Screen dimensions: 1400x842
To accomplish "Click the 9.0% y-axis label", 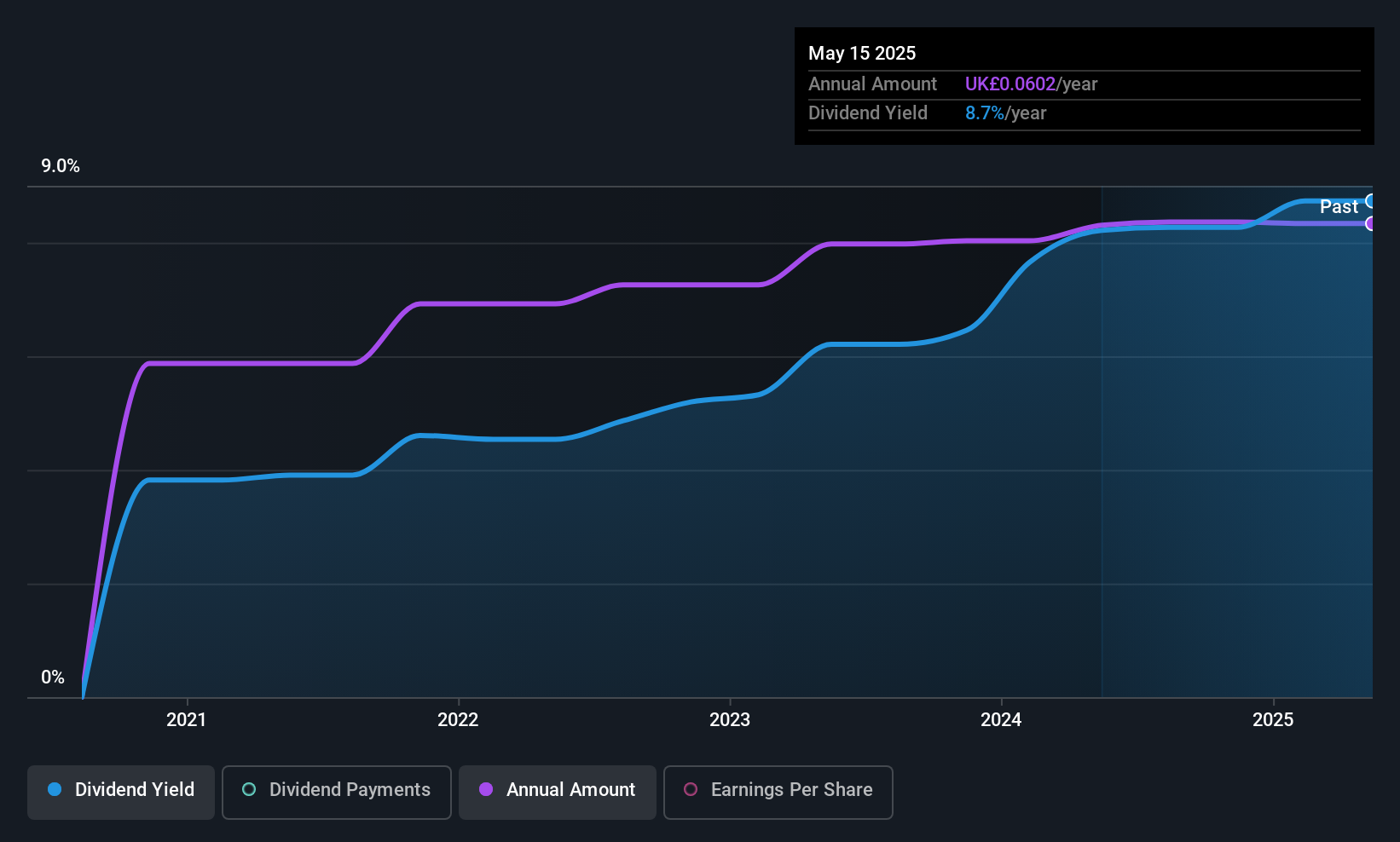I will click(x=61, y=166).
